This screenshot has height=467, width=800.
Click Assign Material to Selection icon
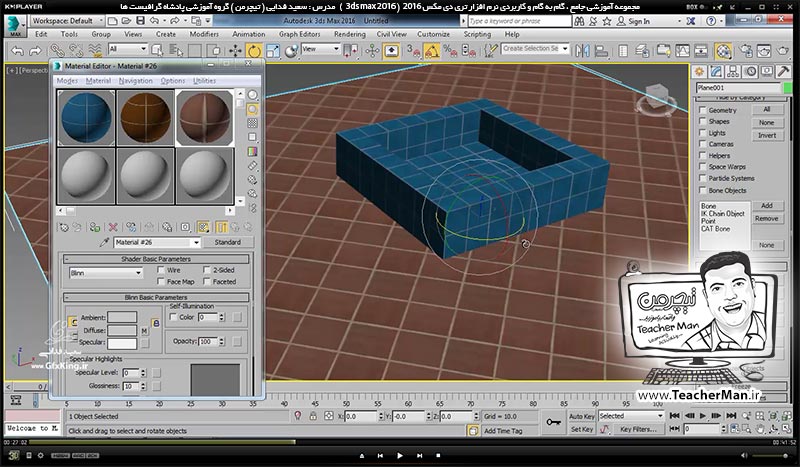[95, 227]
